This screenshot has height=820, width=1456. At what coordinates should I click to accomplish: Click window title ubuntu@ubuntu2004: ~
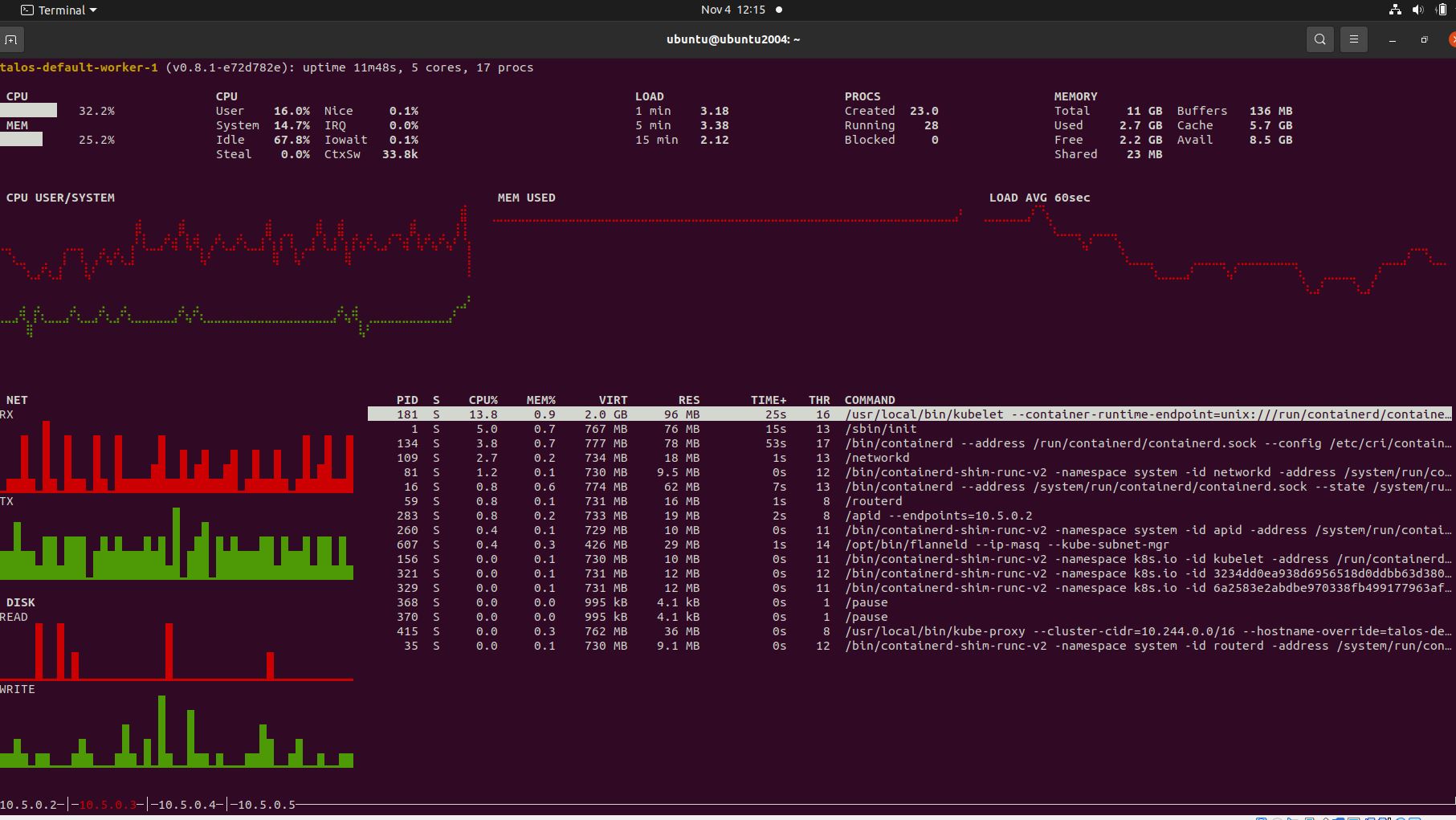pos(733,39)
